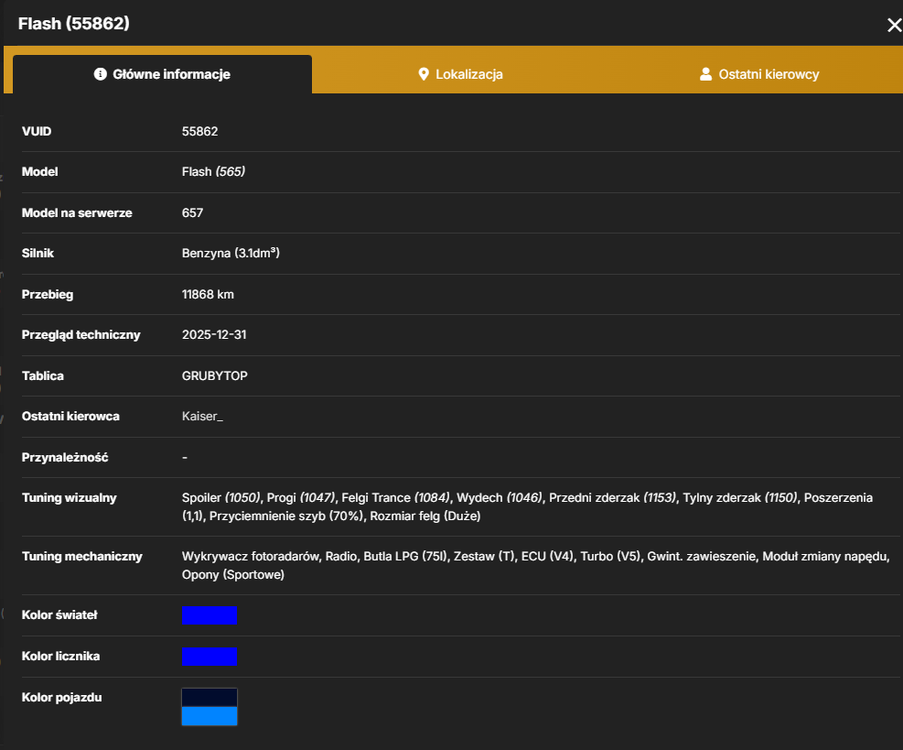903x750 pixels.
Task: Click the engine value Benzyna (3.1dm³)
Action: click(x=230, y=253)
